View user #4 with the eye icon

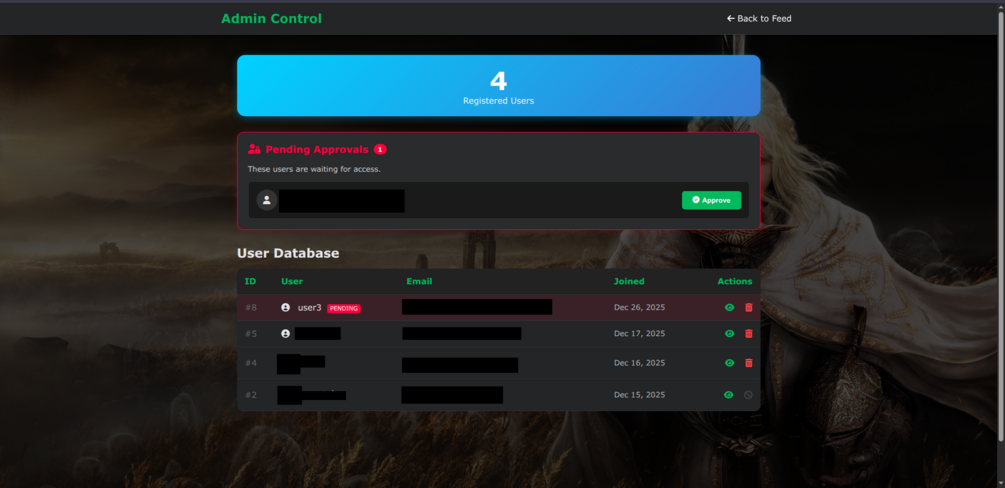[x=729, y=363]
